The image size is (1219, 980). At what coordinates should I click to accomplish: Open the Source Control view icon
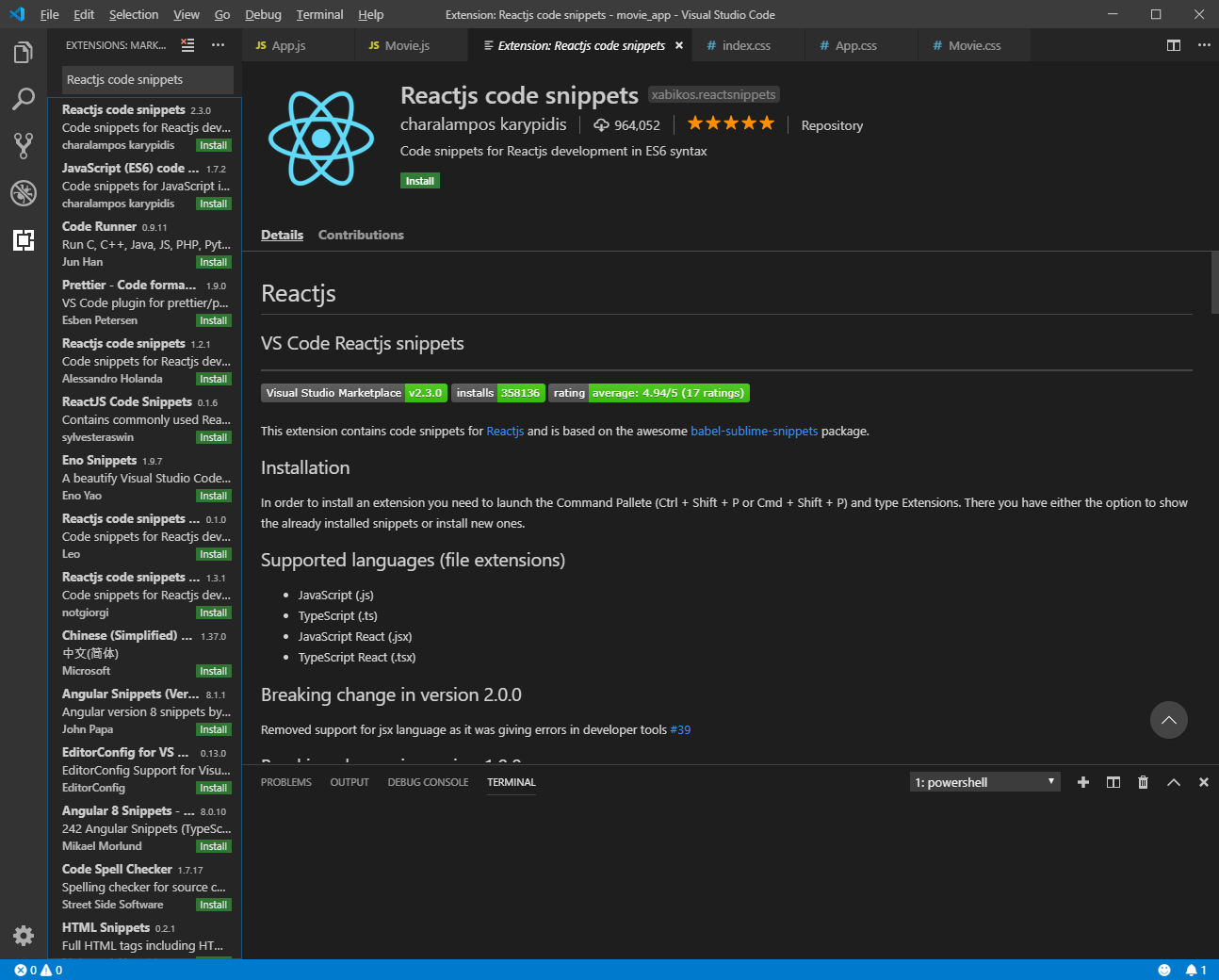[24, 145]
